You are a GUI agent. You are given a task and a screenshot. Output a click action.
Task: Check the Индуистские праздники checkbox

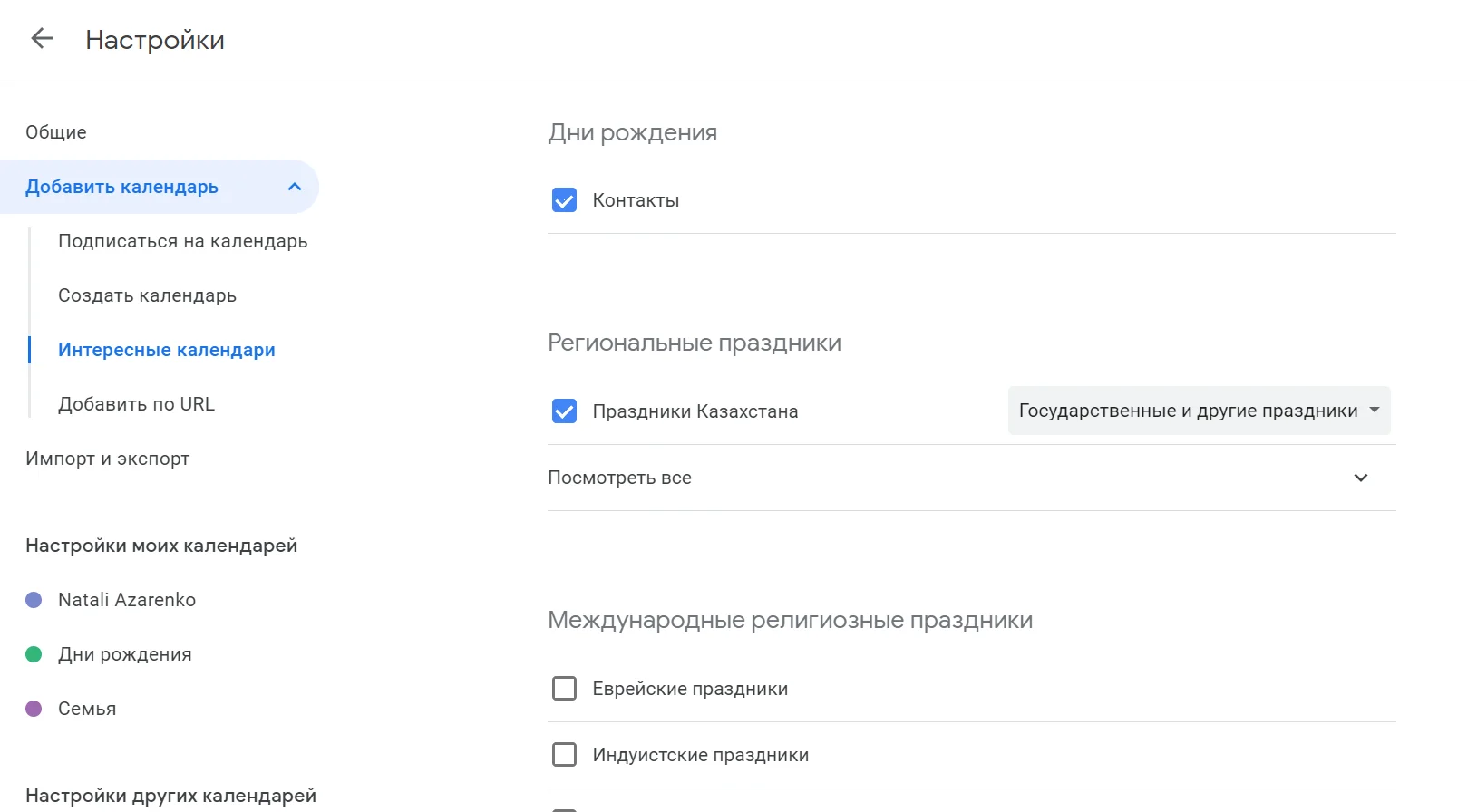point(564,755)
